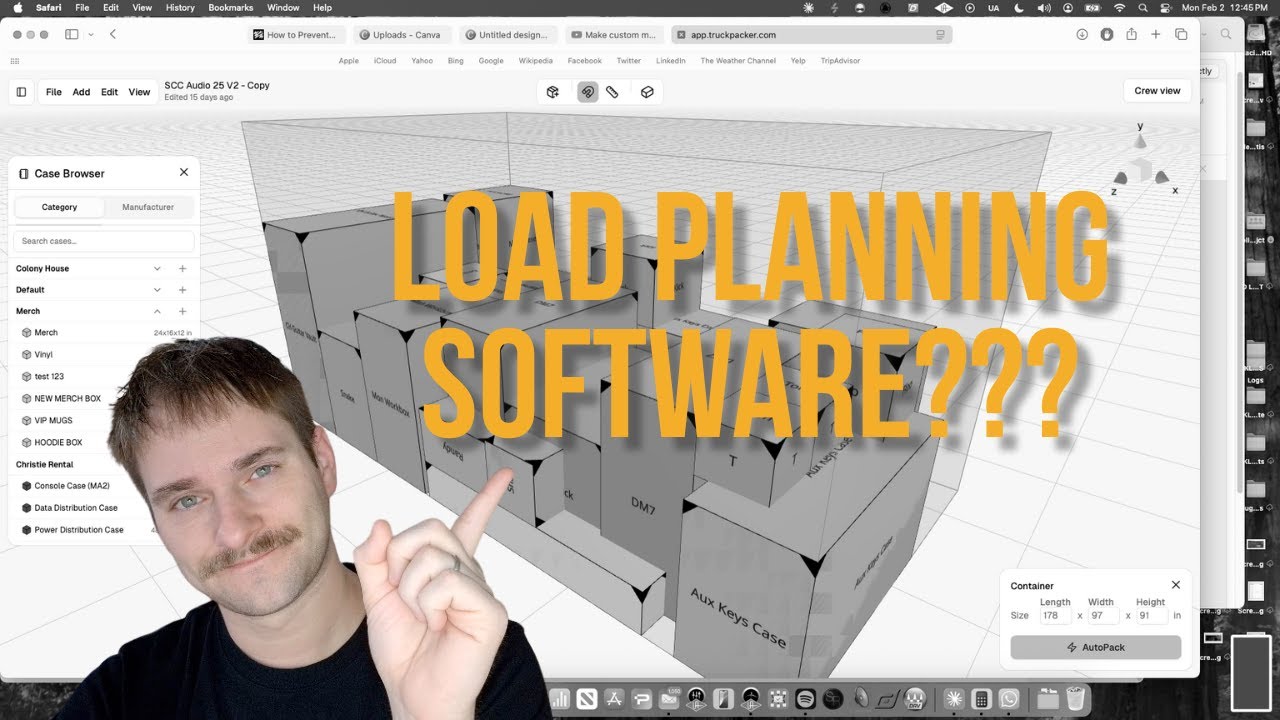Open Crew view

pyautogui.click(x=1157, y=91)
